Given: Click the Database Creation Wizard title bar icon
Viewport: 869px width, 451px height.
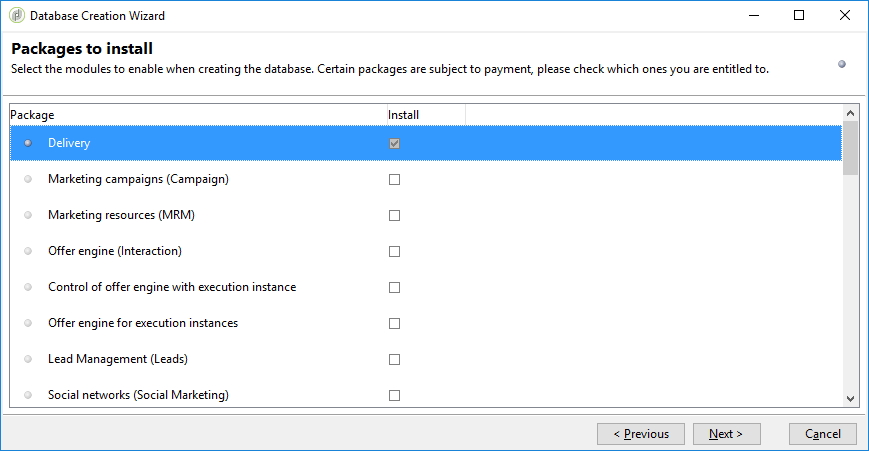Looking at the screenshot, I should [16, 16].
